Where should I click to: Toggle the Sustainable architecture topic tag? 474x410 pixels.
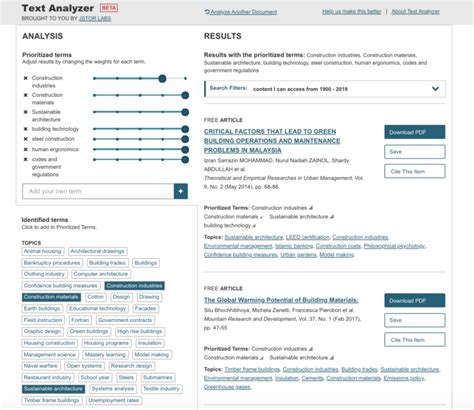pos(53,389)
